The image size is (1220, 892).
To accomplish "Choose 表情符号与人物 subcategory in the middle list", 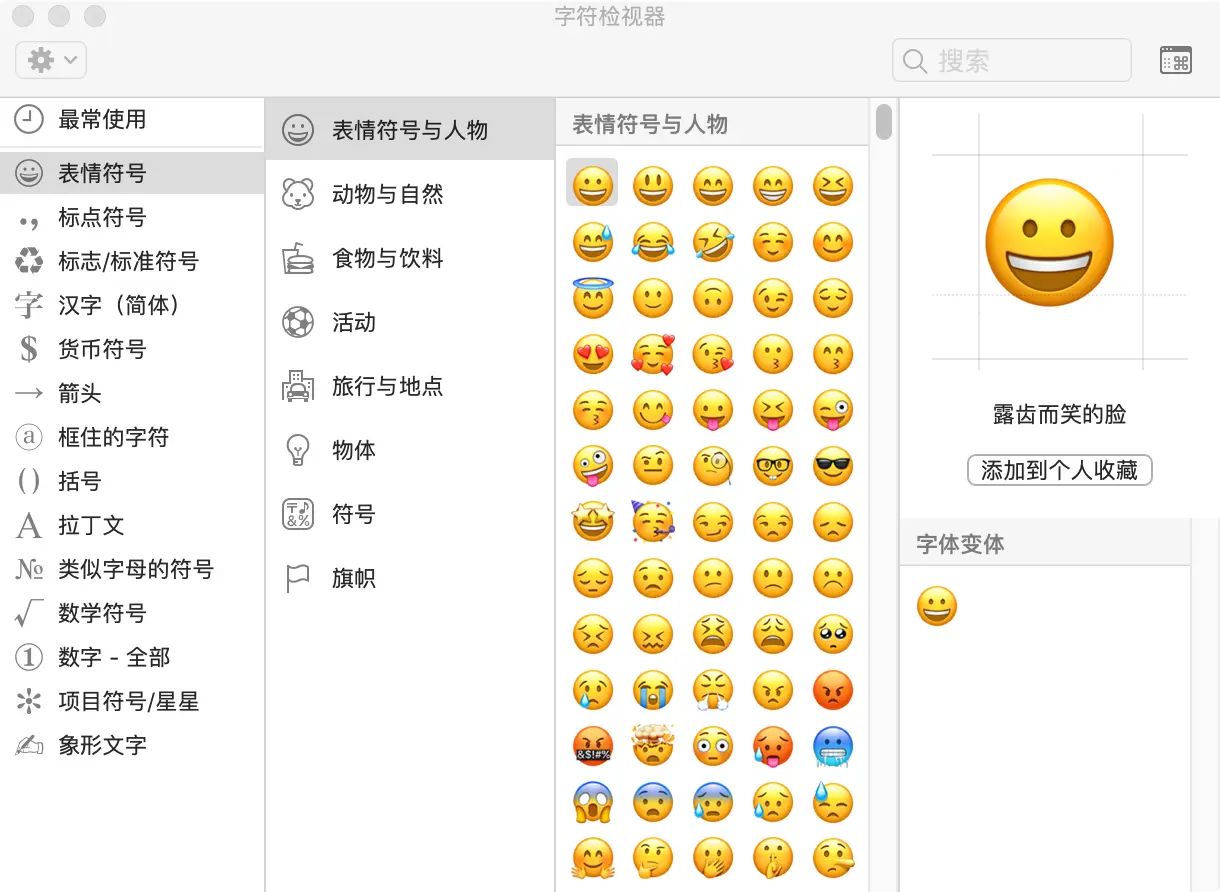I will point(410,130).
